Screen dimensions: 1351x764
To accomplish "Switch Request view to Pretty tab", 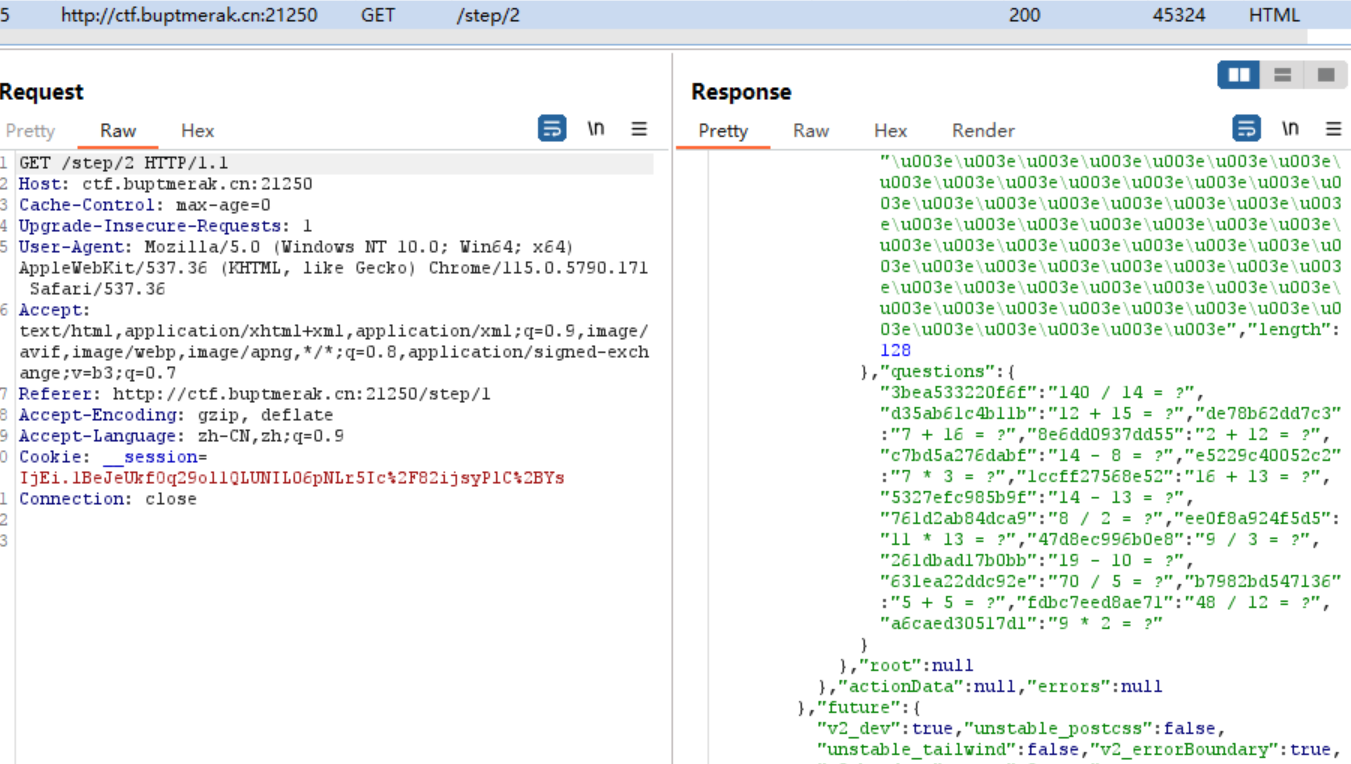I will (x=30, y=130).
